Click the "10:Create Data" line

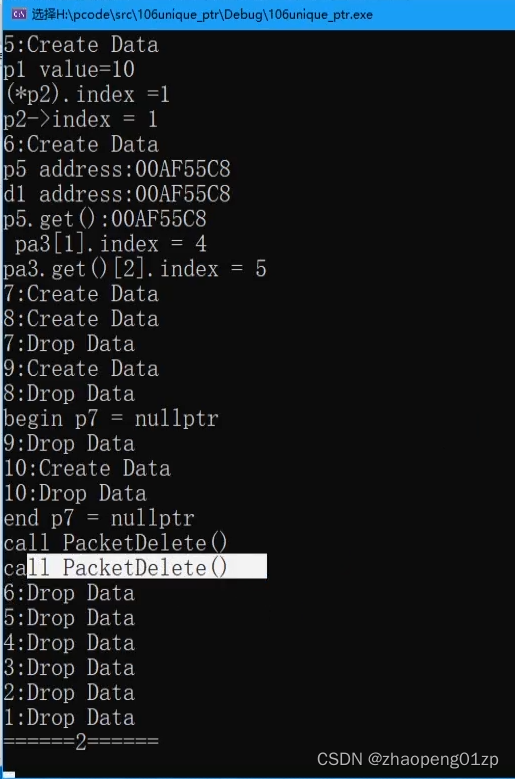coord(87,468)
